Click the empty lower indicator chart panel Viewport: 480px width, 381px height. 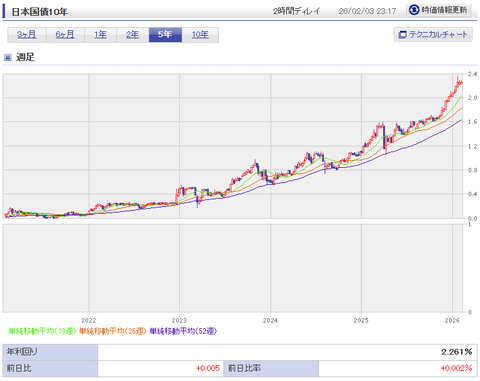point(233,268)
